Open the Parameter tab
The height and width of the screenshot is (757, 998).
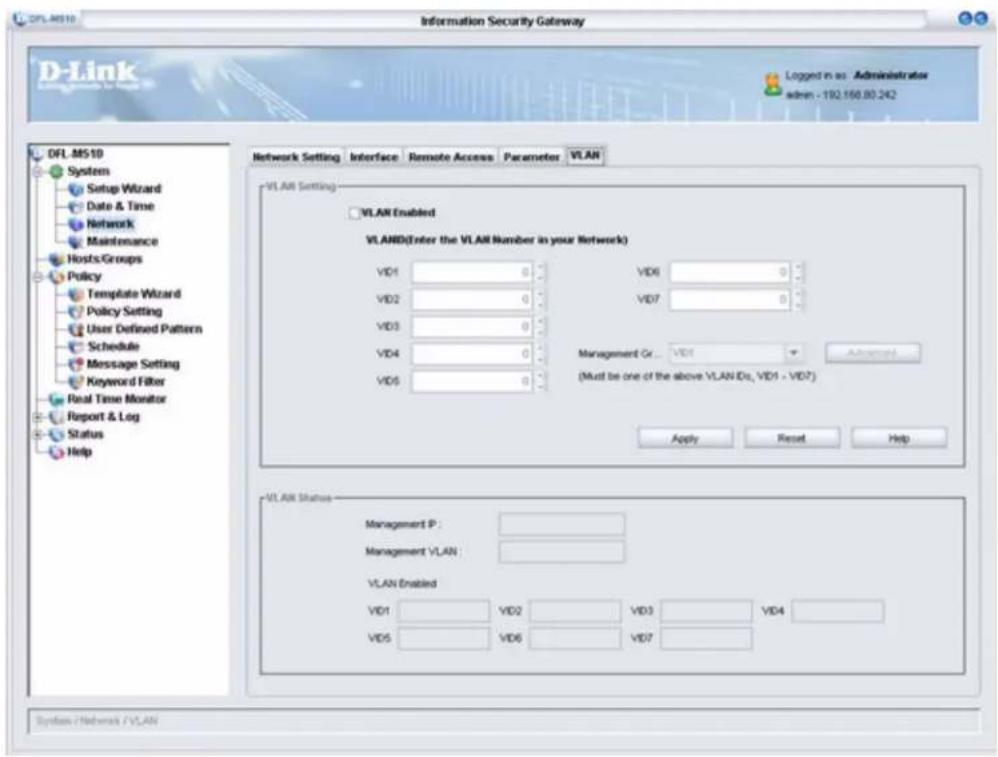pos(531,157)
